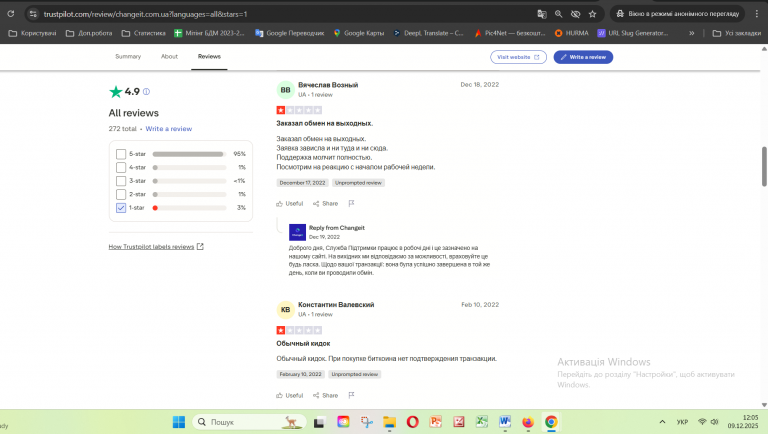Open File Explorer from the taskbar

coord(389,422)
